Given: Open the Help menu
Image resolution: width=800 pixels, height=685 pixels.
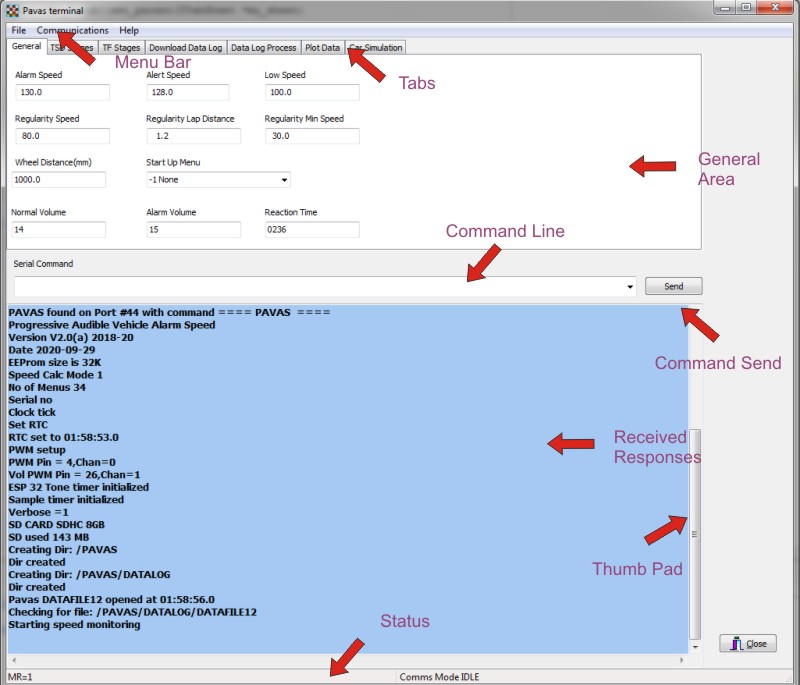Looking at the screenshot, I should (129, 31).
